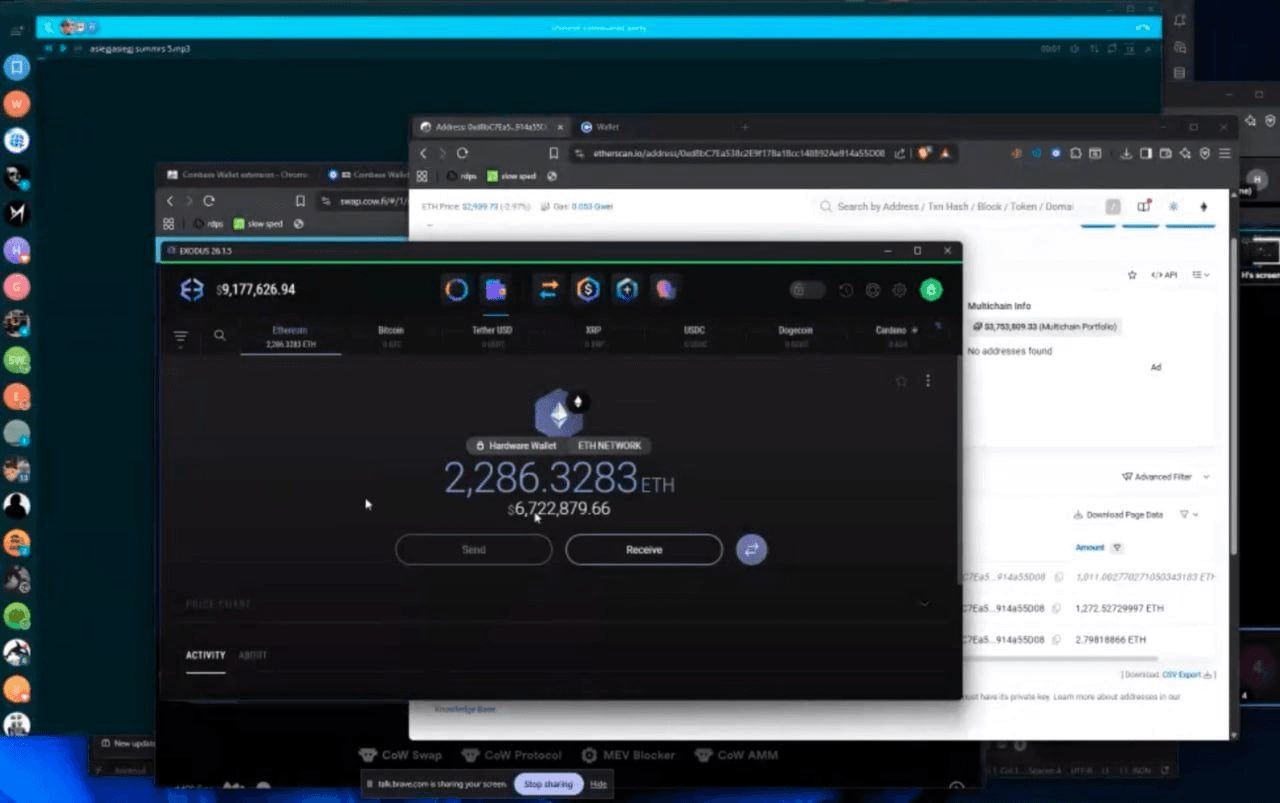The width and height of the screenshot is (1280, 803).
Task: Open the search magnifier in Exodus asset bar
Action: click(219, 336)
